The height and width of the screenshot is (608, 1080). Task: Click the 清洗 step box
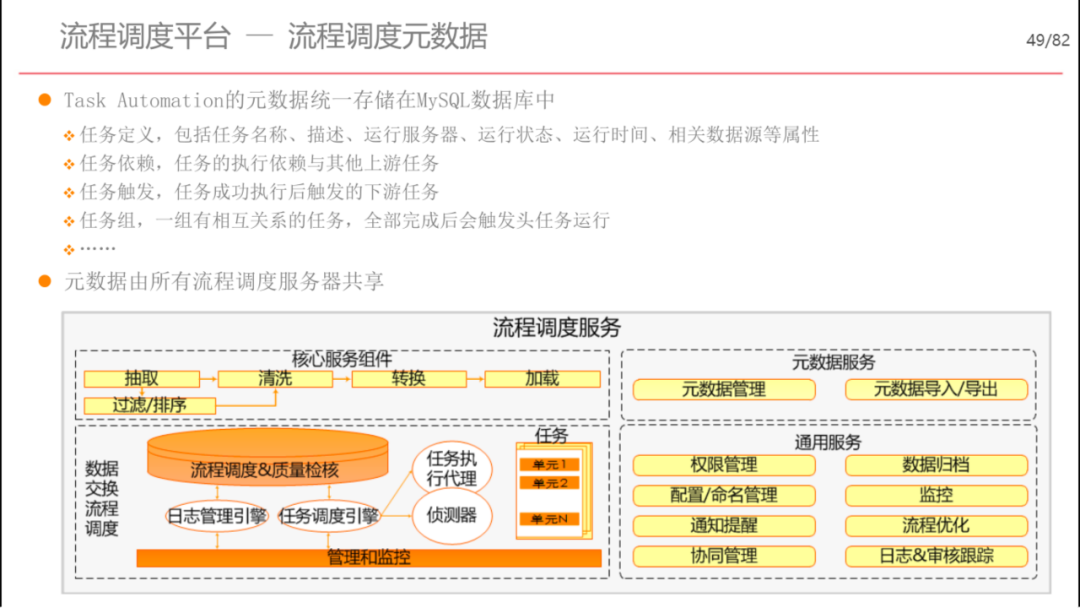tap(275, 379)
